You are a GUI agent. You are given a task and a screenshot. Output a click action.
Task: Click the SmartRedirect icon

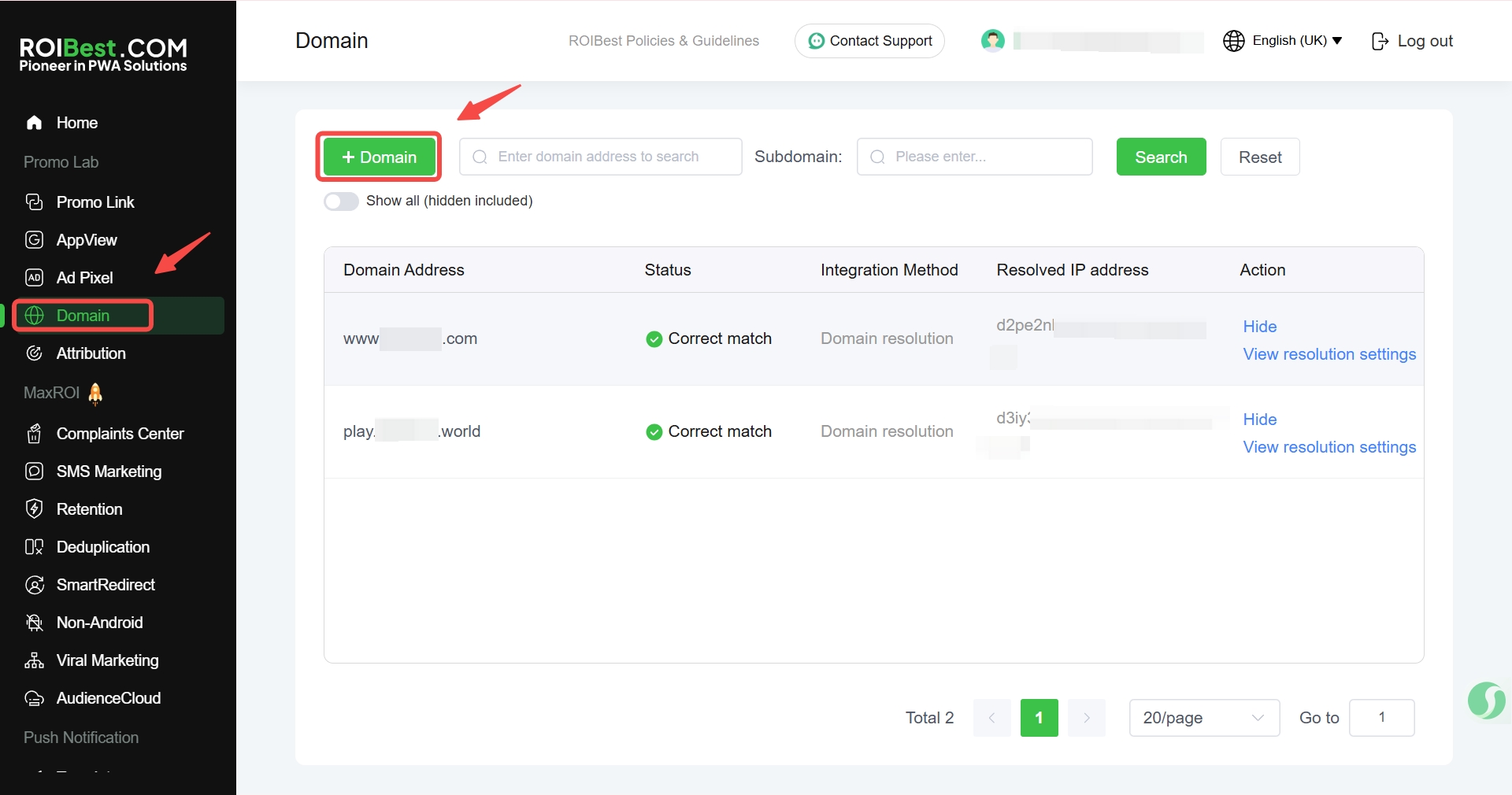click(x=34, y=585)
